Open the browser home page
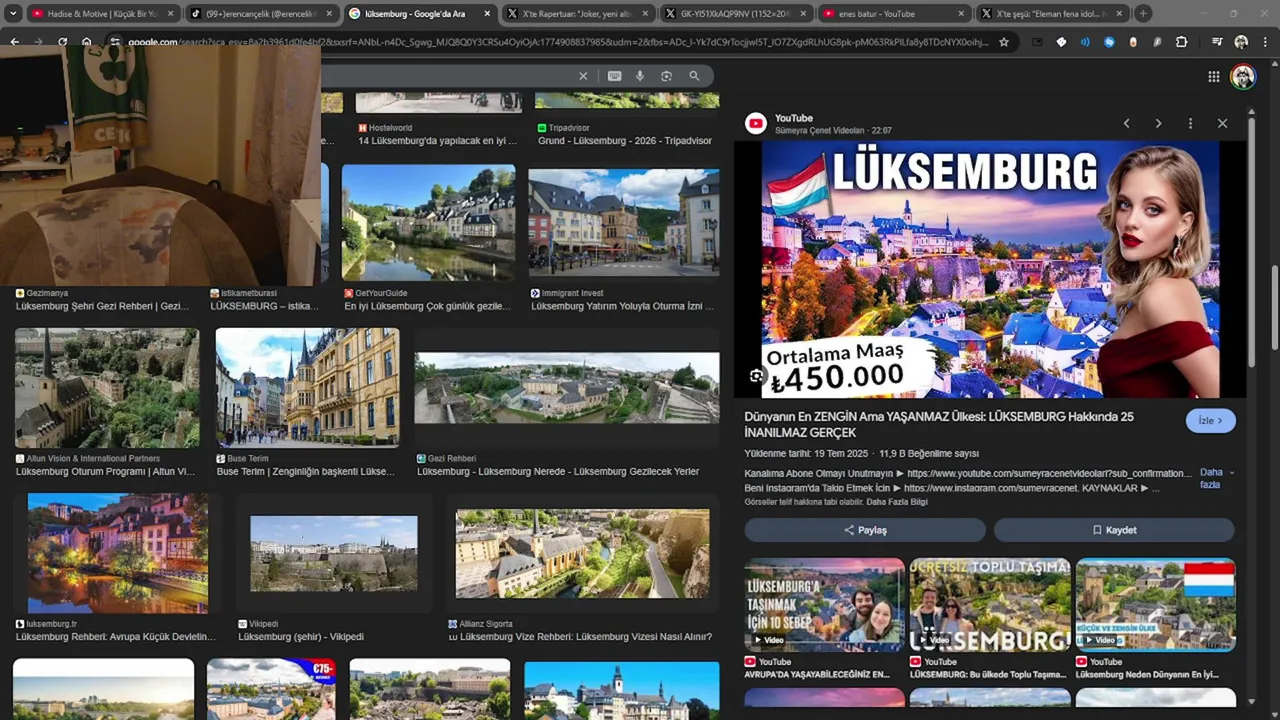 87,42
